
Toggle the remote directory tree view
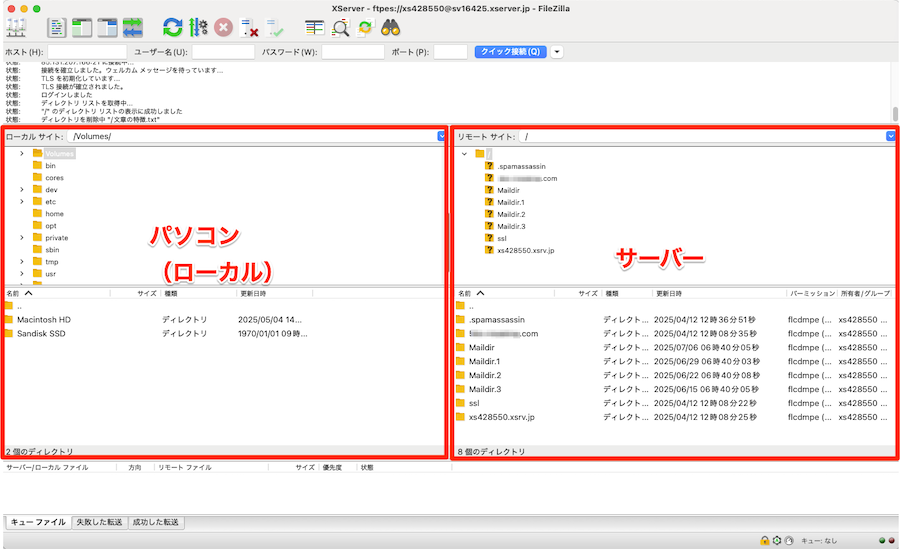click(107, 28)
